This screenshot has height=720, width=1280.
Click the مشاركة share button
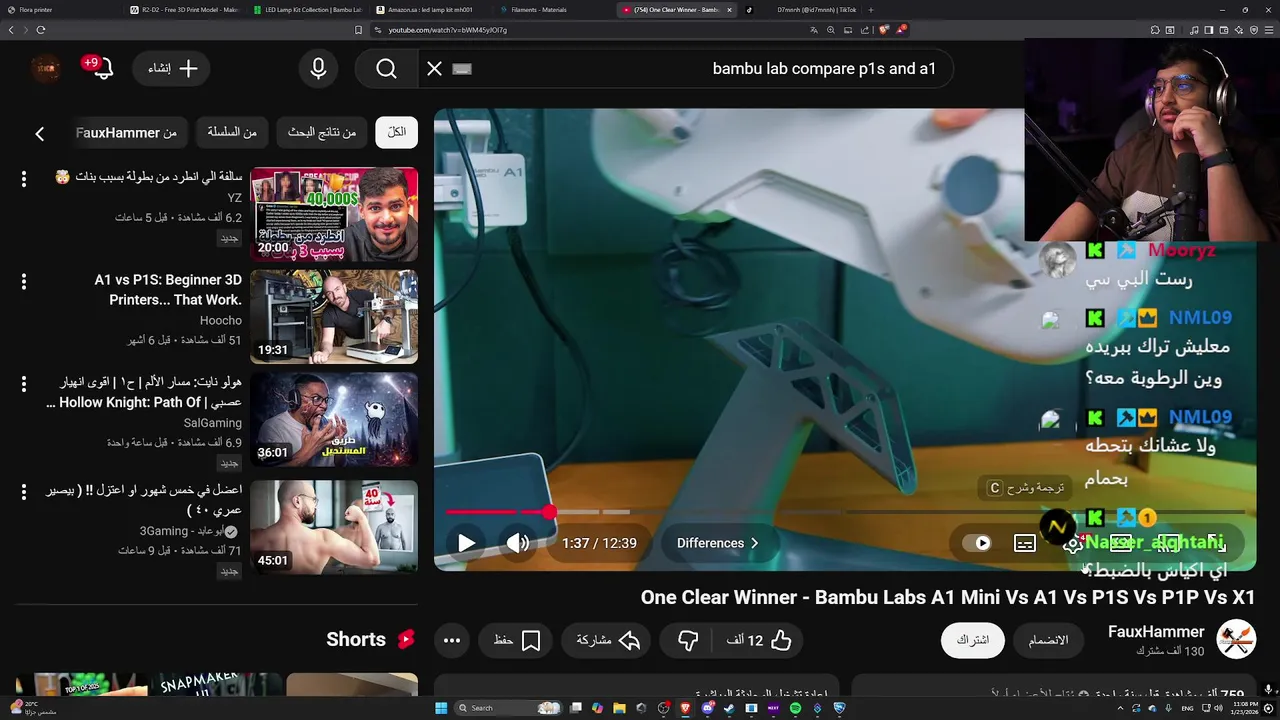(607, 640)
